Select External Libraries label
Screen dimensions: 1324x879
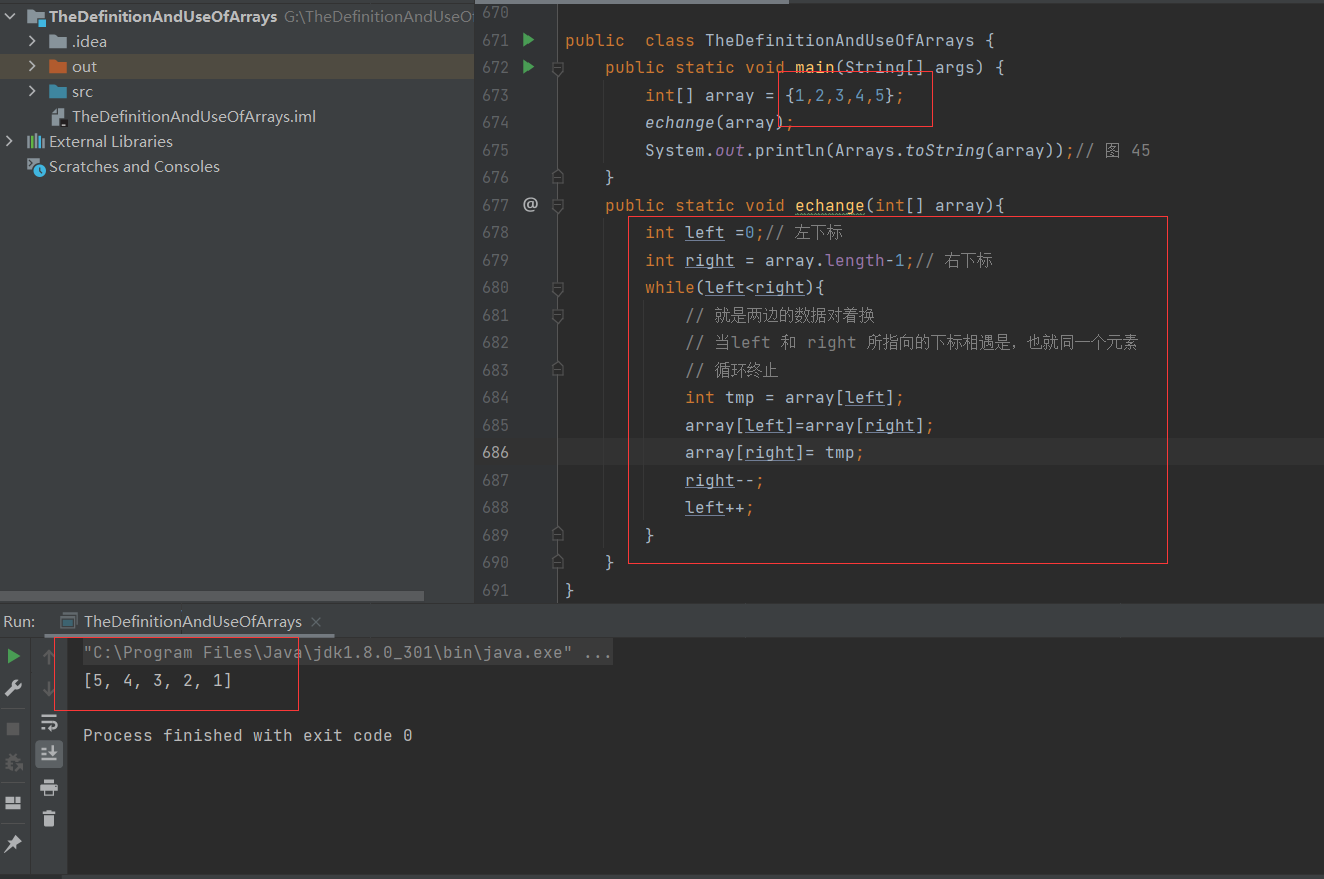pos(111,141)
